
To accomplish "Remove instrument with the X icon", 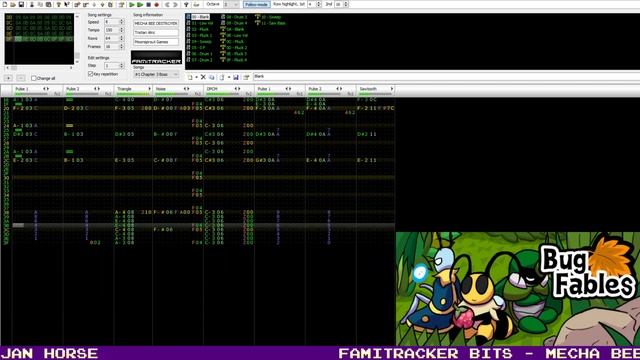I will 203,77.
